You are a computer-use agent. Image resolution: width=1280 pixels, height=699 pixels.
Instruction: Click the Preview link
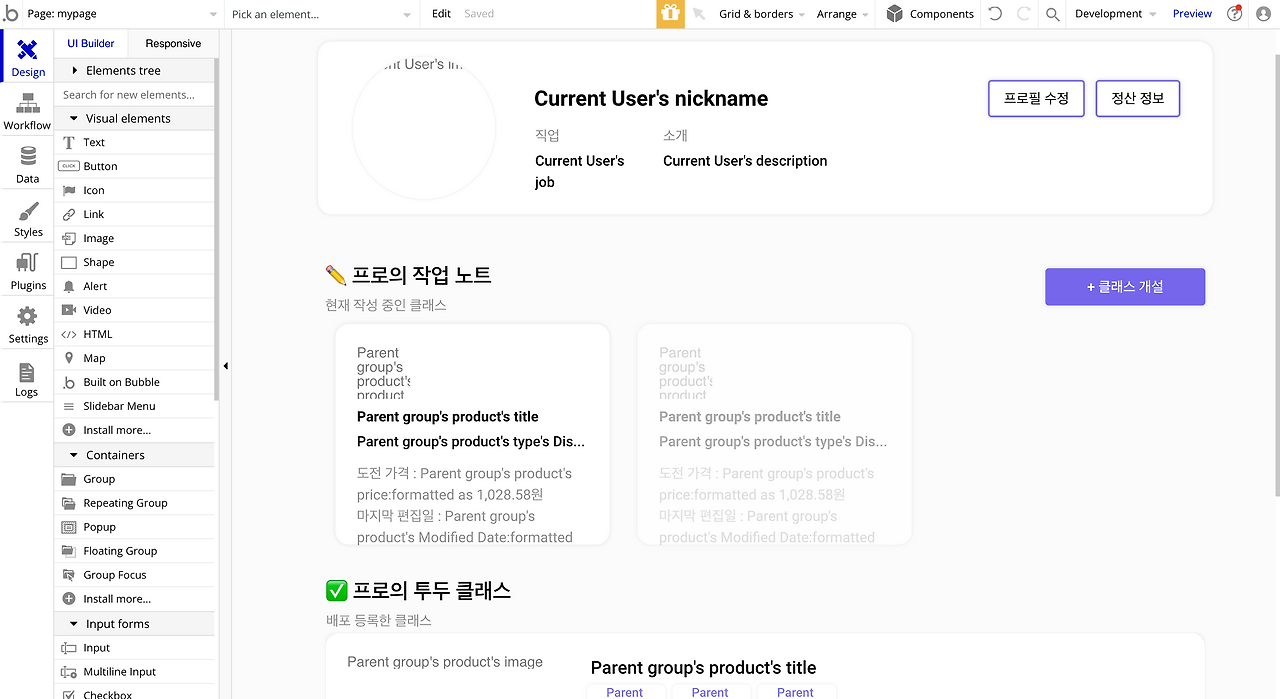pyautogui.click(x=1192, y=14)
